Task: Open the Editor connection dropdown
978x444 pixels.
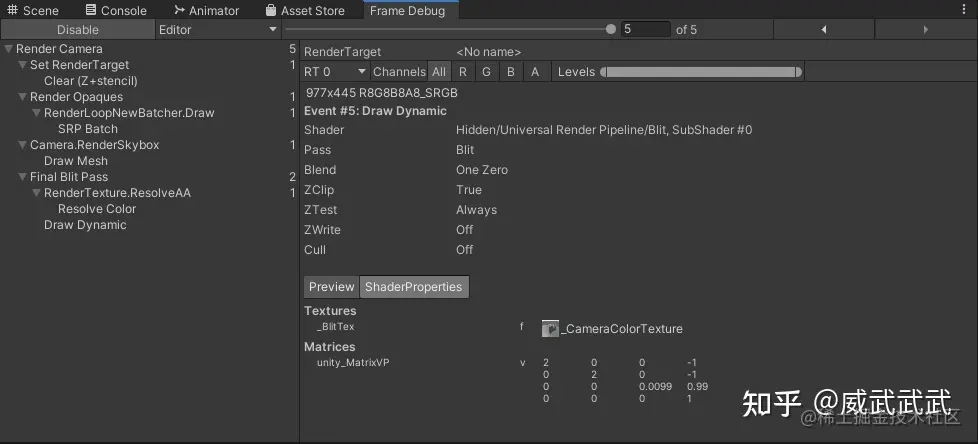Action: (217, 29)
